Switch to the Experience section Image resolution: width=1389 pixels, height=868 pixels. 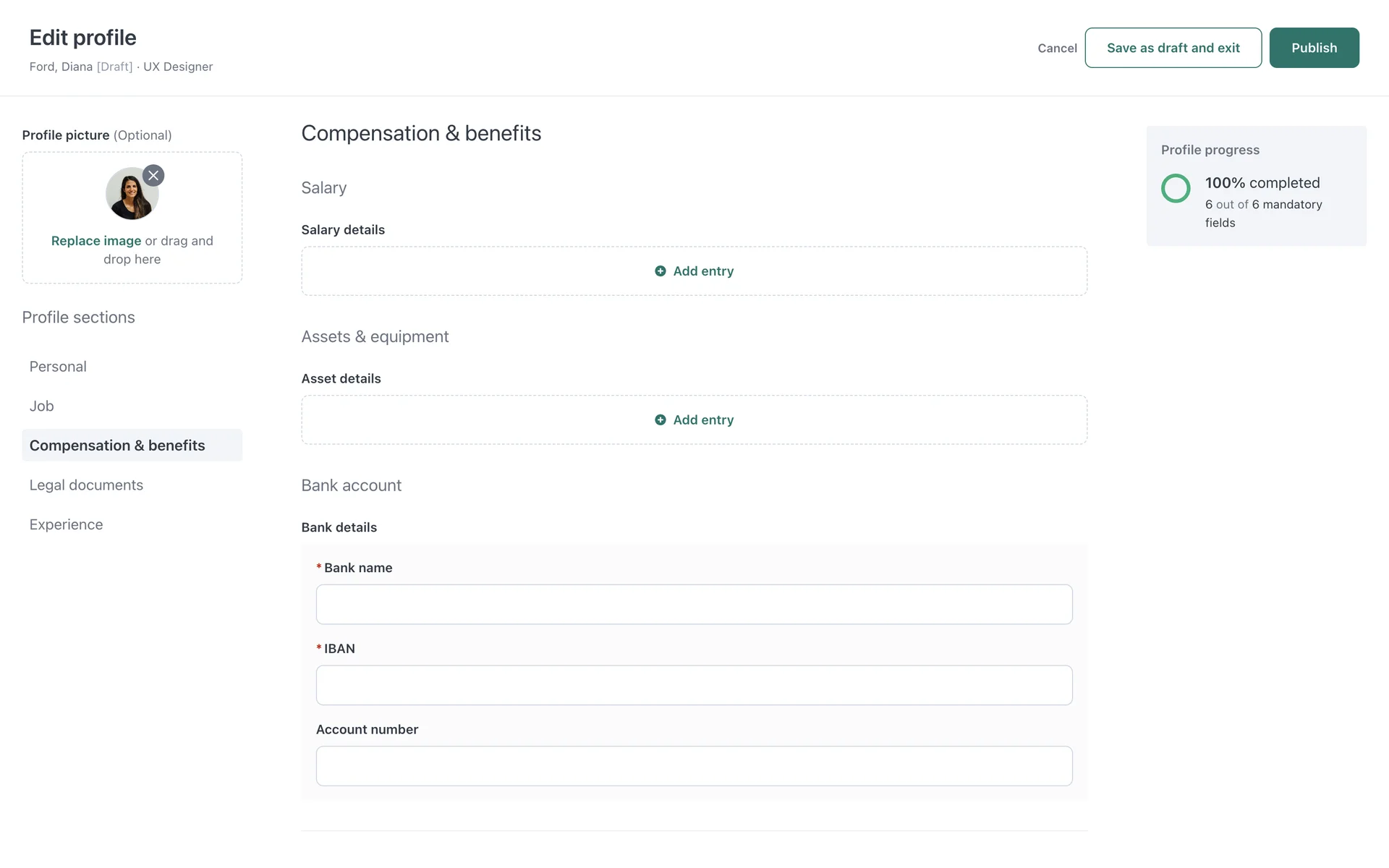pyautogui.click(x=66, y=525)
